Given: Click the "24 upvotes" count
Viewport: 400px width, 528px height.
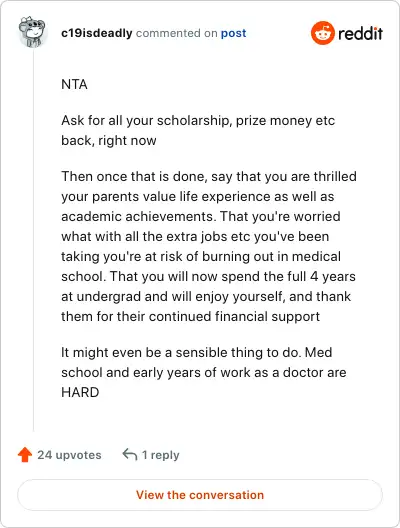Looking at the screenshot, I should click(x=69, y=455).
